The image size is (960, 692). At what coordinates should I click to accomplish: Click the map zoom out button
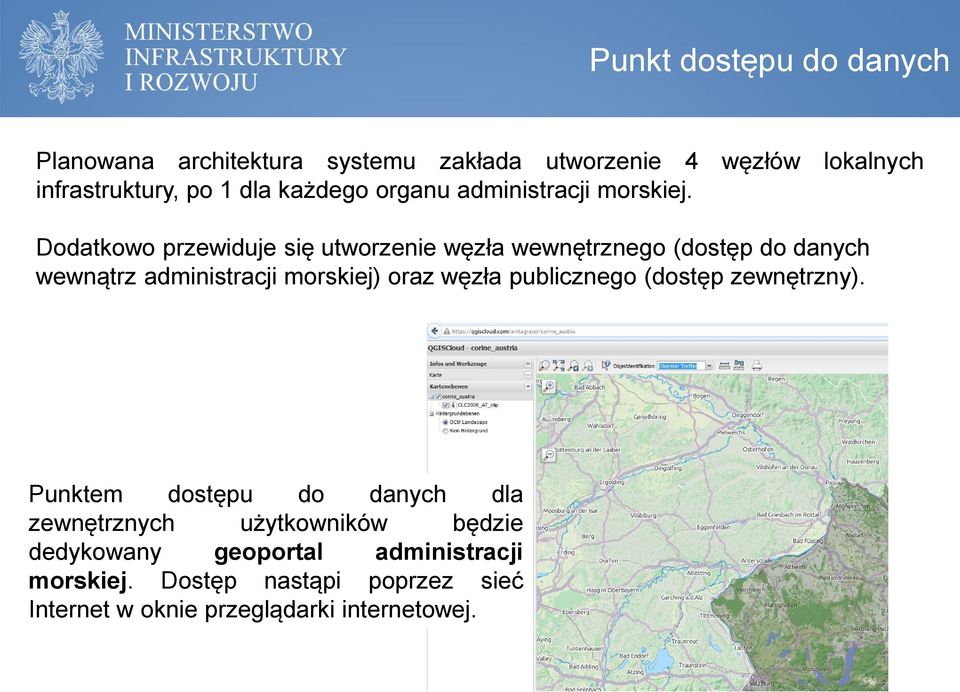549,455
